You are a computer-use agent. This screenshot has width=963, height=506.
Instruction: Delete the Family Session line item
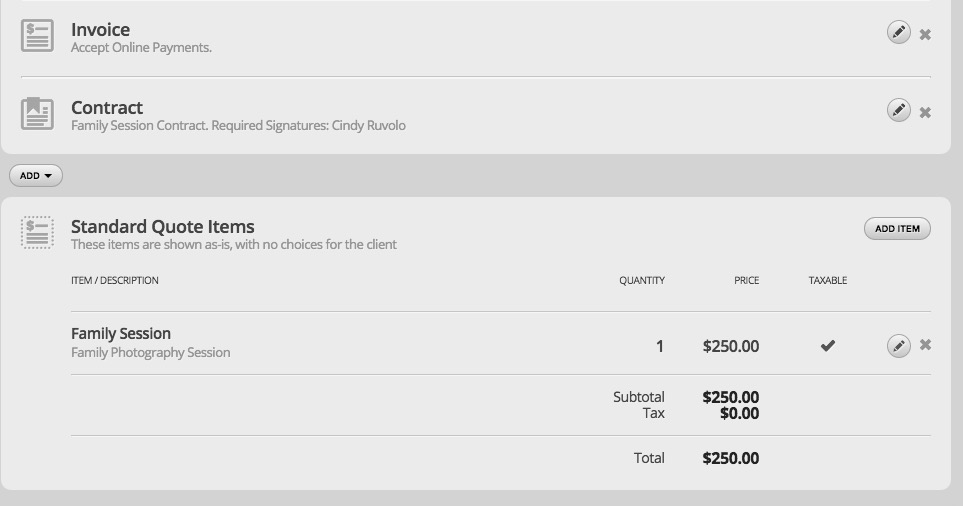[x=925, y=345]
